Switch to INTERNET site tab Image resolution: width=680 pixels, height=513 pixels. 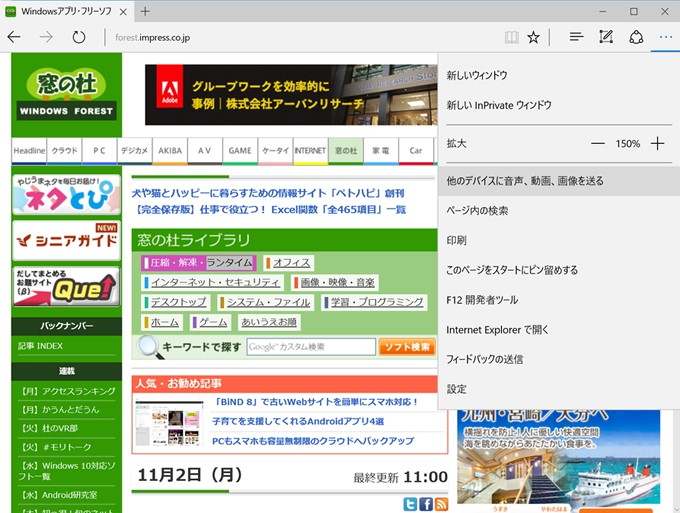point(310,151)
